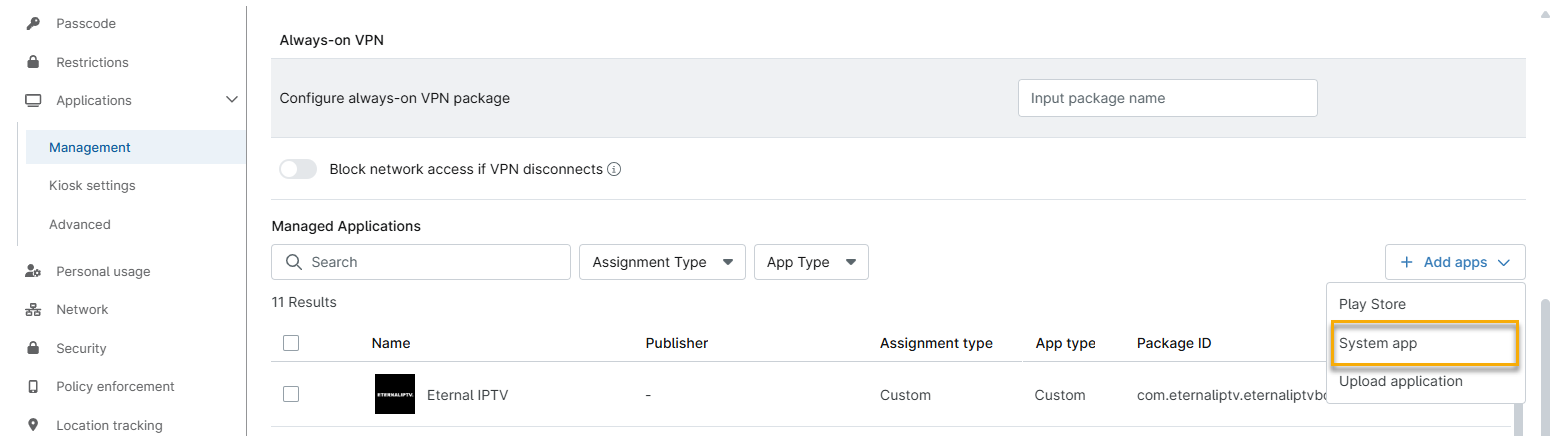Click the Restrictions lock icon
This screenshot has width=1561, height=436.
[x=33, y=62]
